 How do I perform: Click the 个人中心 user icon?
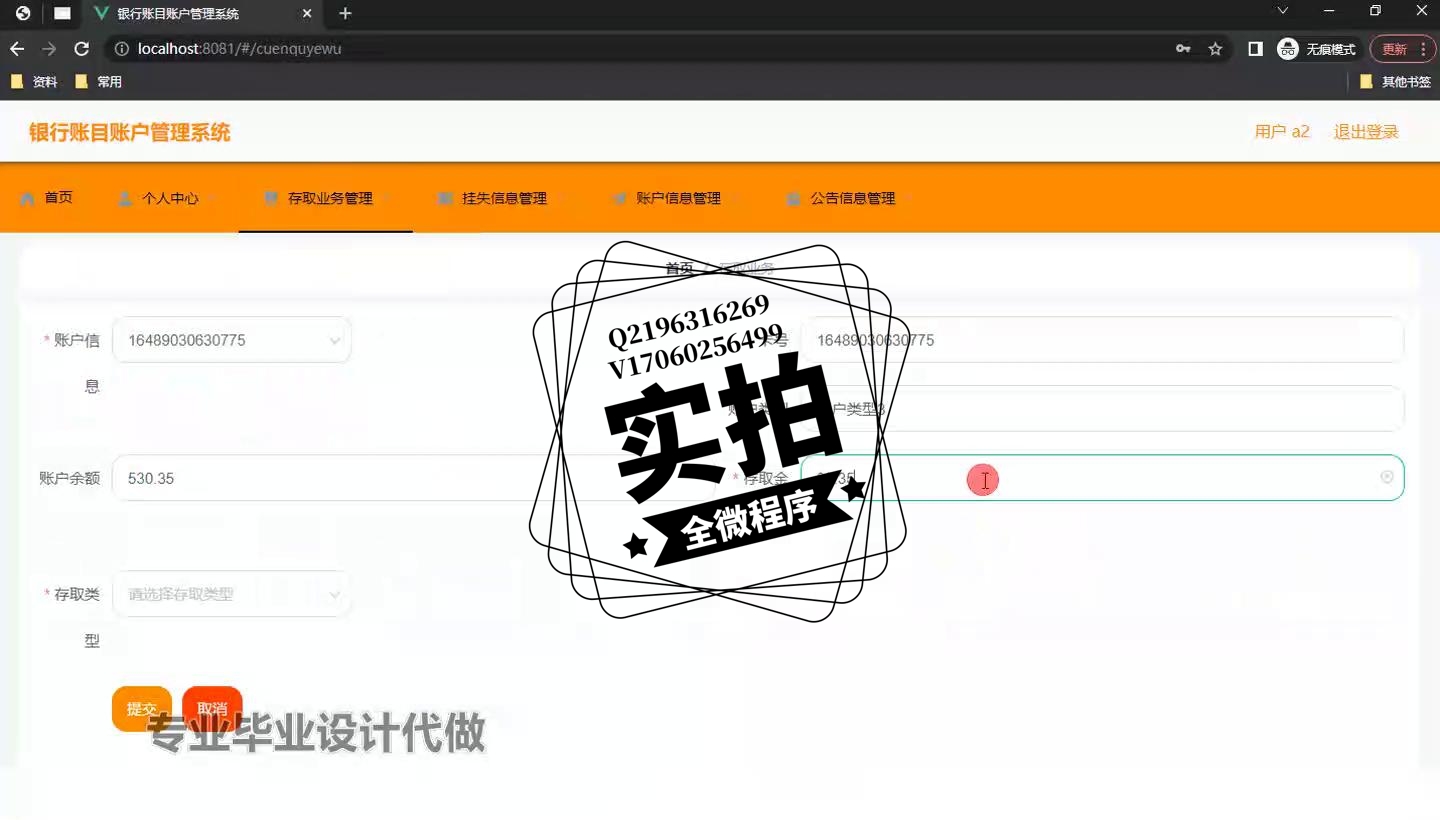coord(125,198)
